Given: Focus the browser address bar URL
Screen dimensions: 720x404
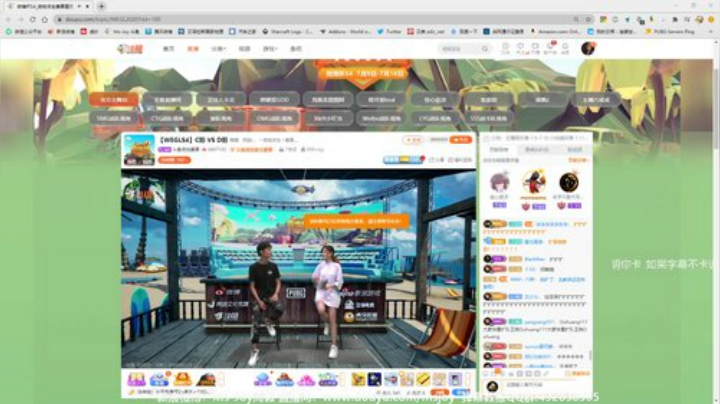Looking at the screenshot, I should pos(317,19).
